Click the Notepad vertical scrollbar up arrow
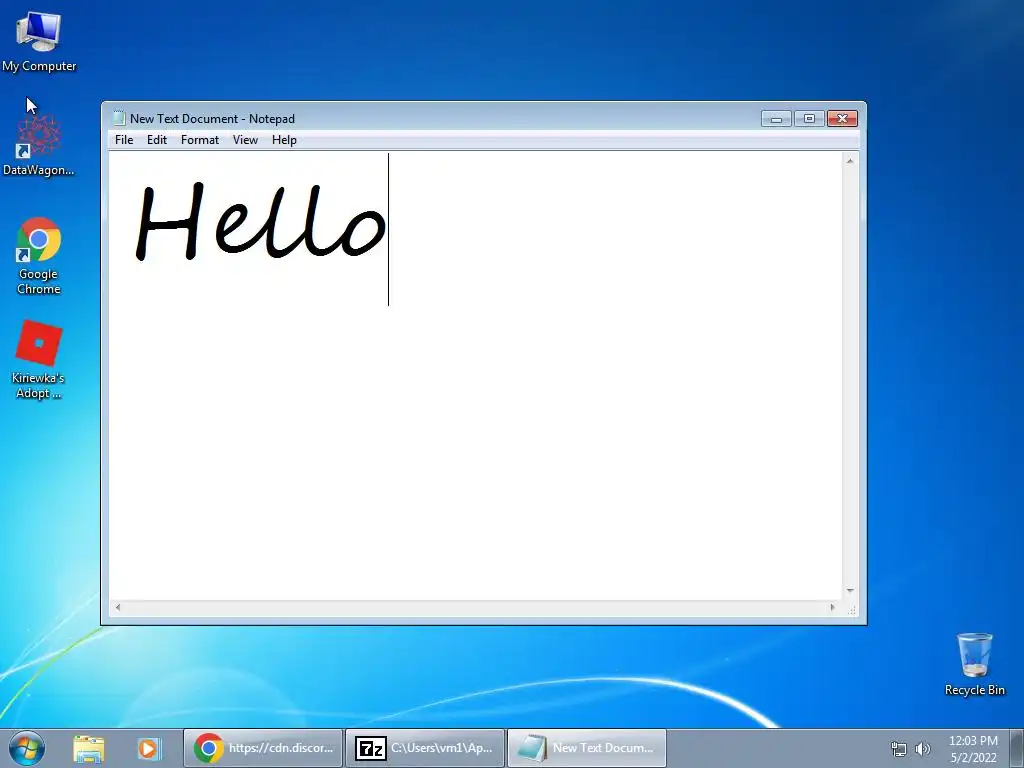Screen dimensions: 1024x768 pyautogui.click(x=850, y=161)
